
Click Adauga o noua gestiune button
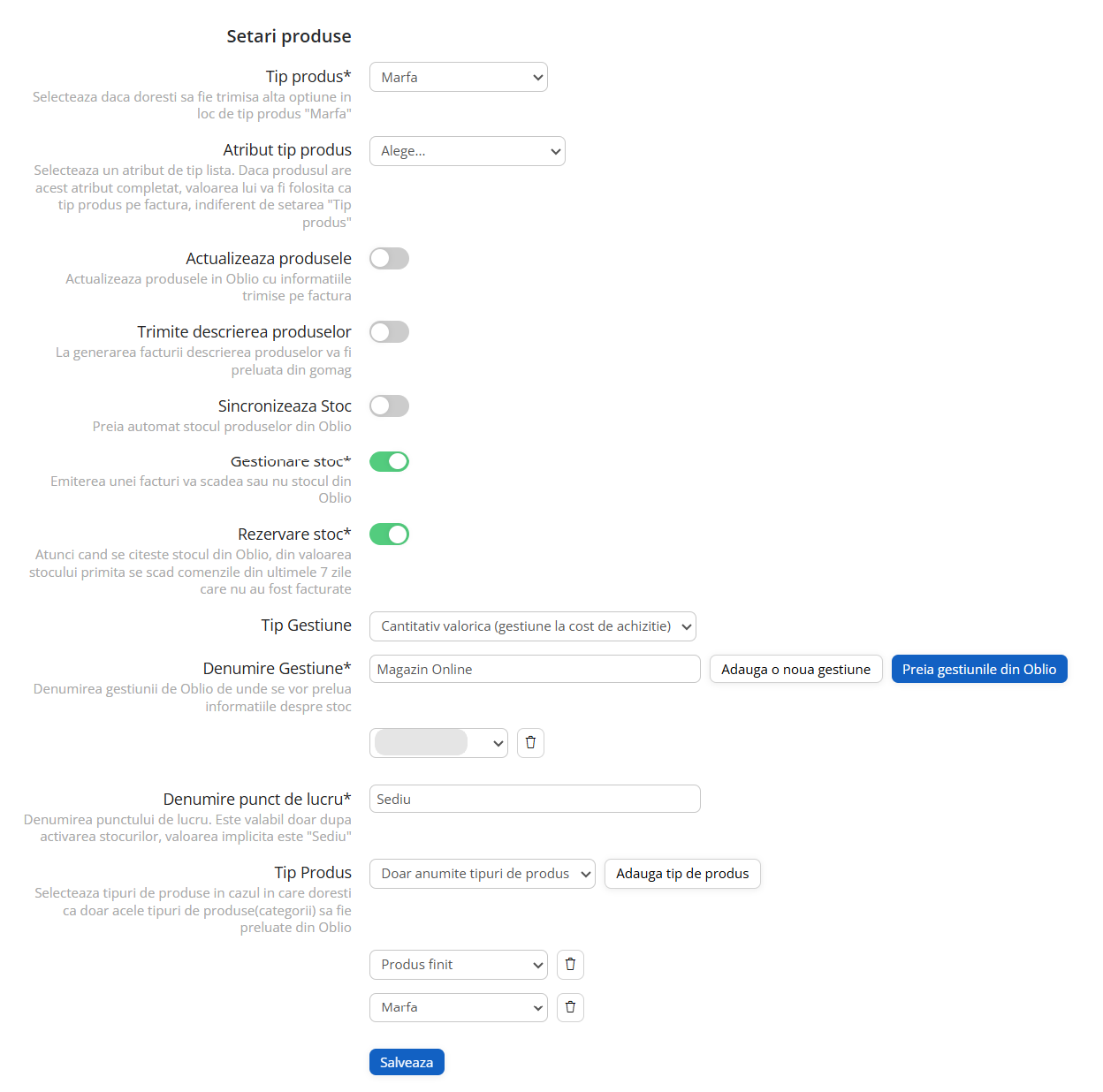[x=795, y=669]
